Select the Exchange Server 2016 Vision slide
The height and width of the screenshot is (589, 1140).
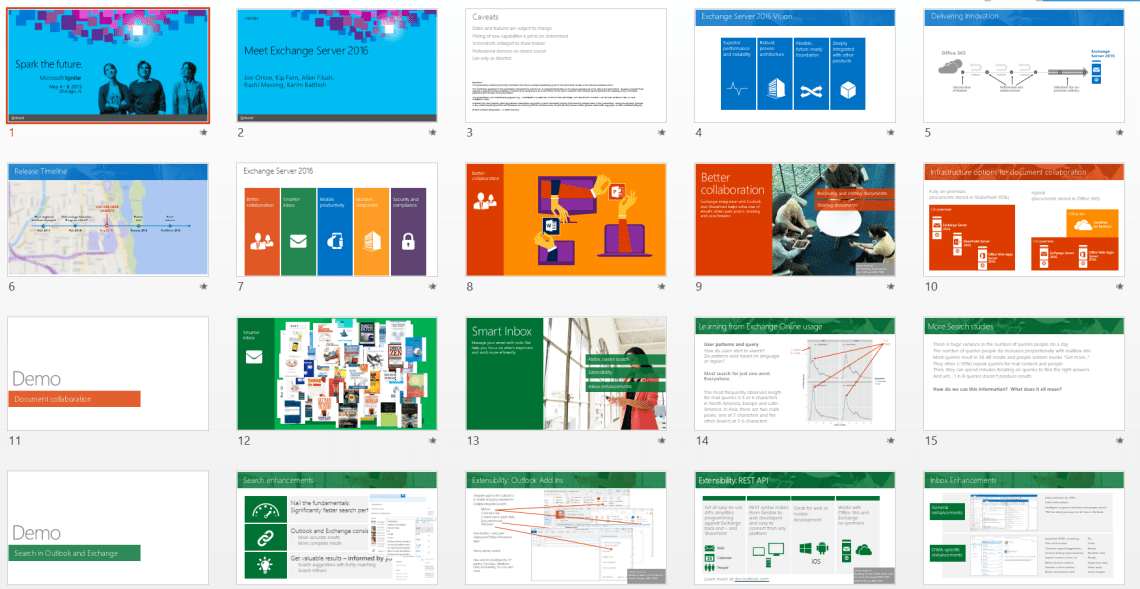(795, 66)
